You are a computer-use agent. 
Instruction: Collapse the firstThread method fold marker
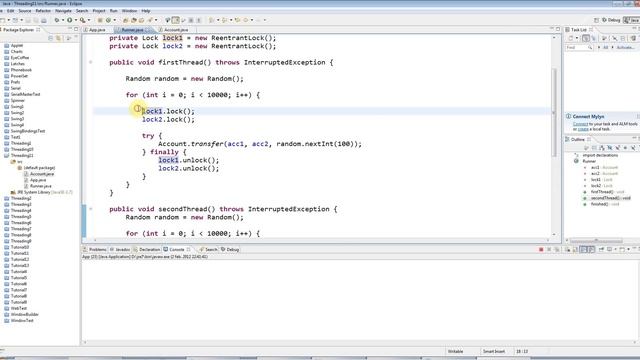click(x=91, y=62)
